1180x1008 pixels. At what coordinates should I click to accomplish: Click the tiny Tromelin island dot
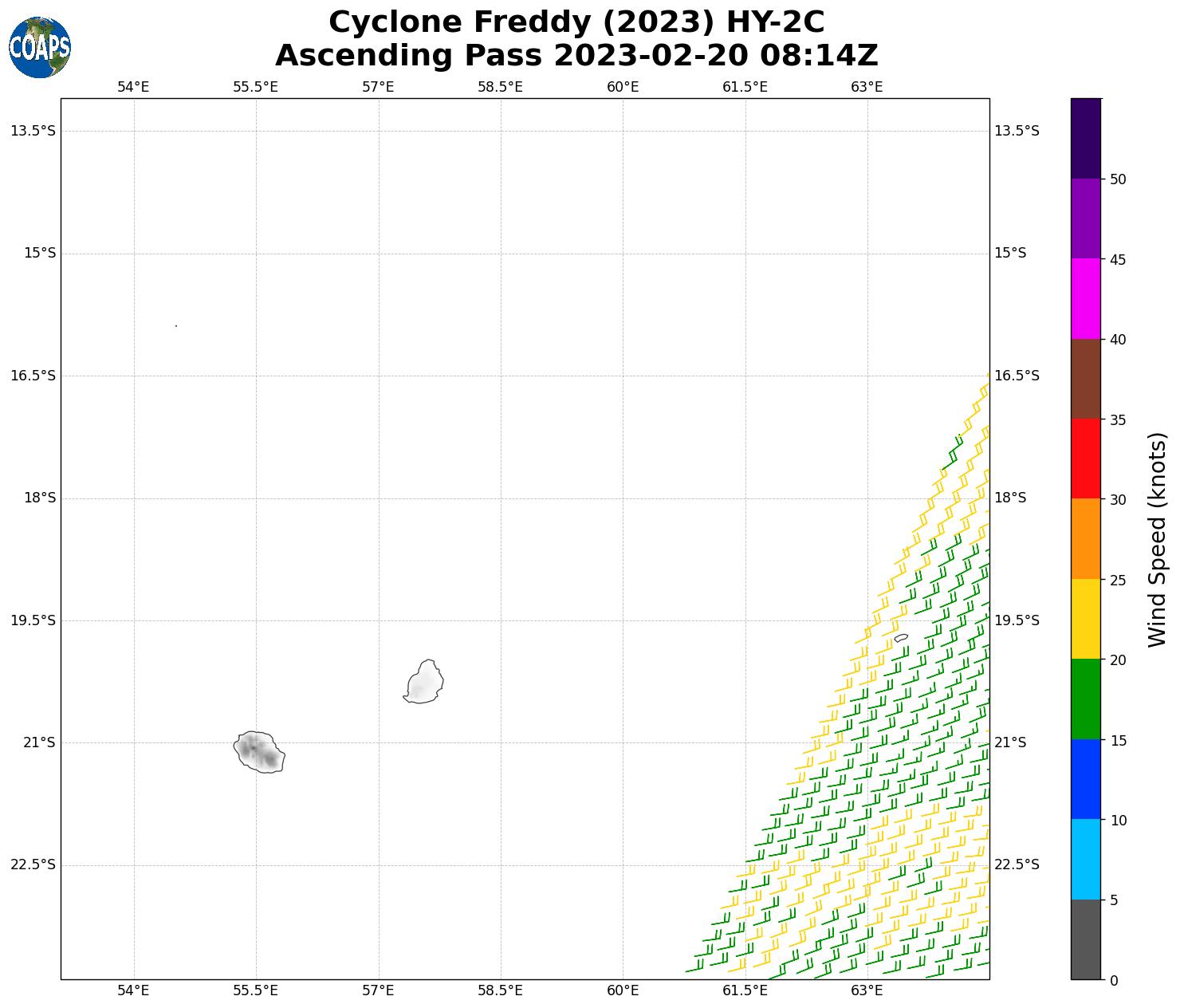[176, 325]
